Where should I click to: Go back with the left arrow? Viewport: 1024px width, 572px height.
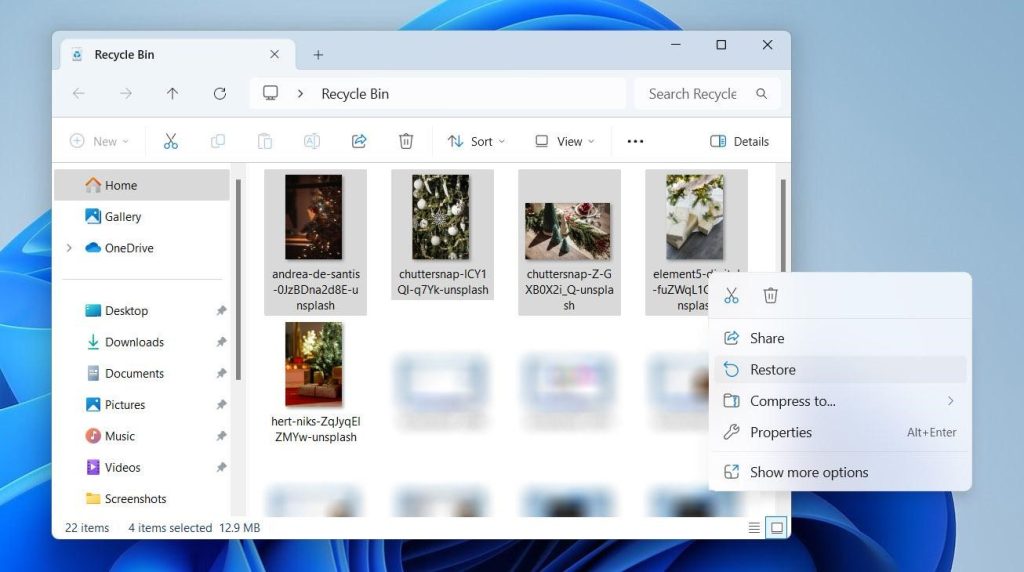click(79, 93)
